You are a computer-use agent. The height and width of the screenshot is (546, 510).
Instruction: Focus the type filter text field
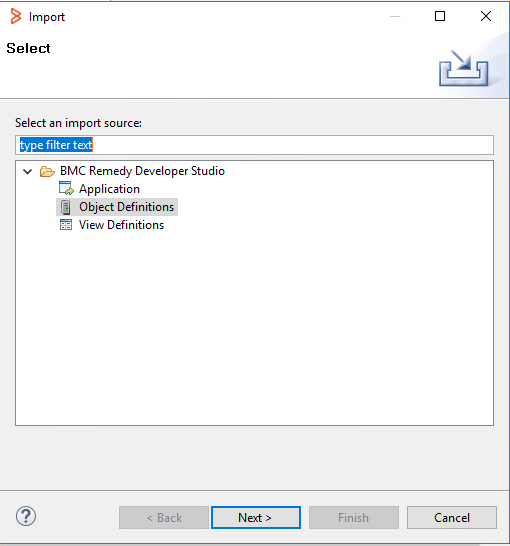coord(254,145)
